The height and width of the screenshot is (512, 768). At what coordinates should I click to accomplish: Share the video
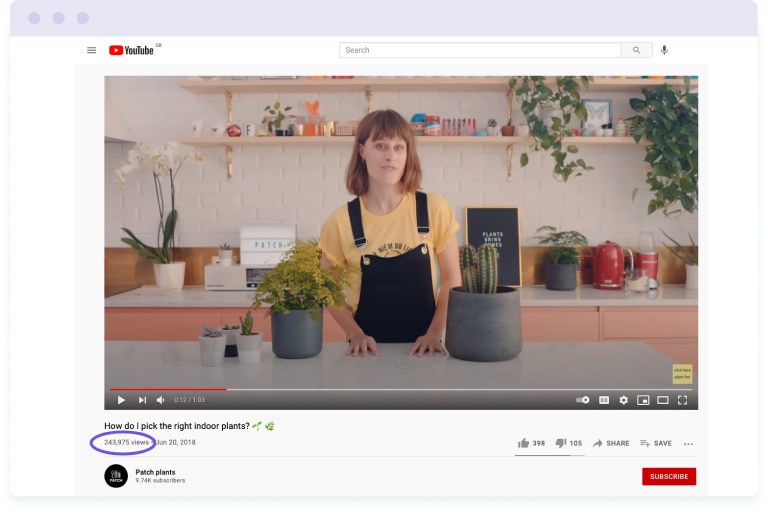[611, 443]
